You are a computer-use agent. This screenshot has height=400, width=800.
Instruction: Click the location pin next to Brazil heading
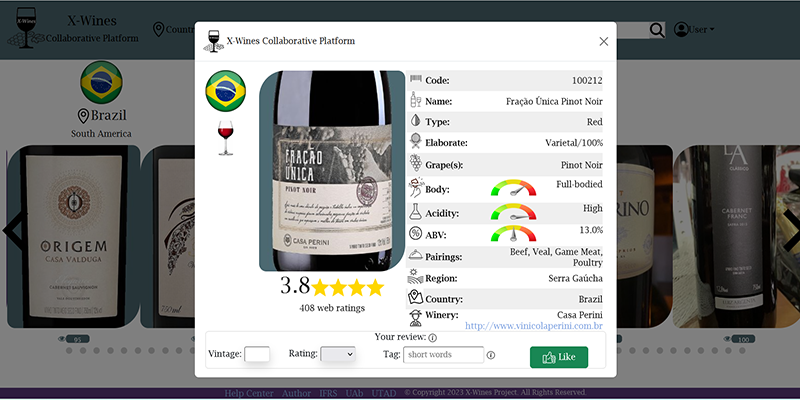point(83,116)
